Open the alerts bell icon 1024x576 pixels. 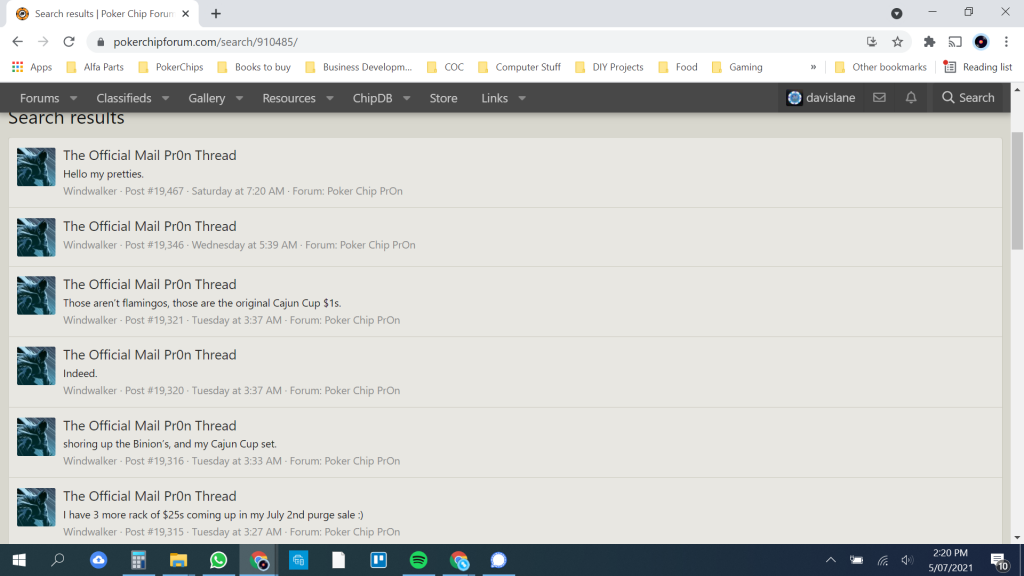911,98
